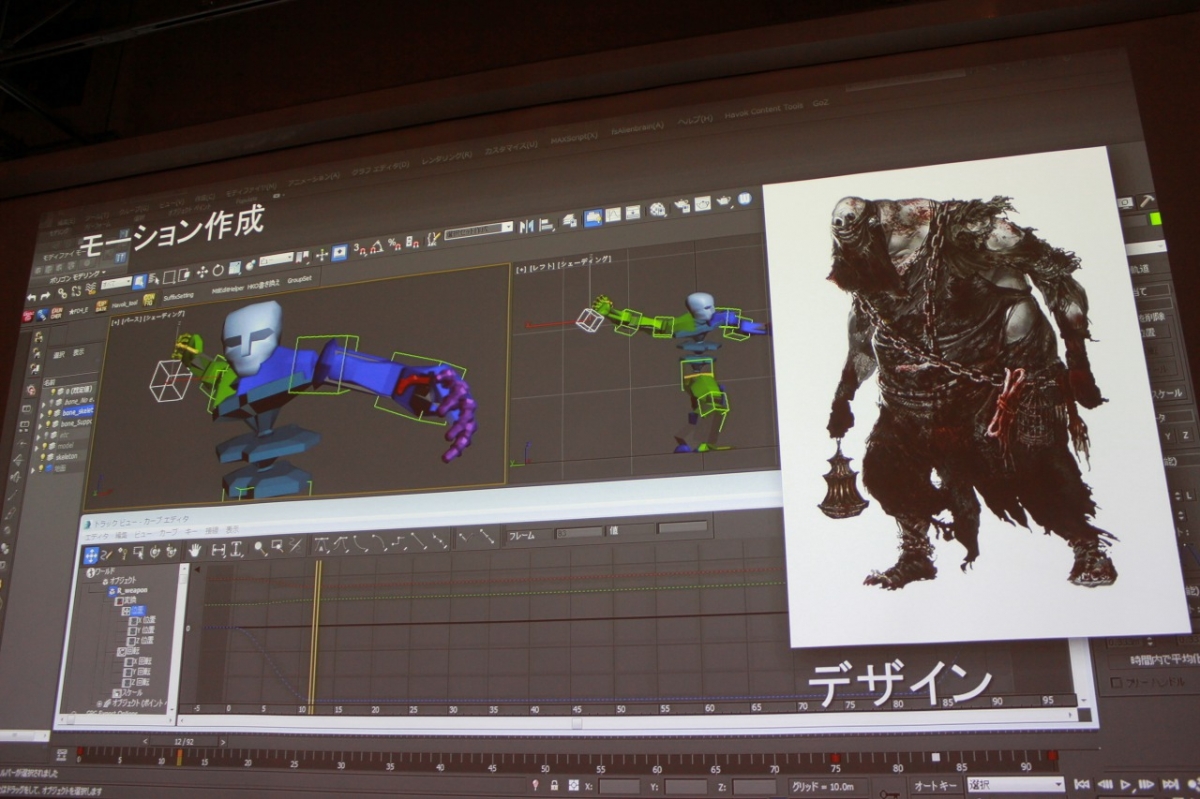Click the Redo arrow in main toolbar
The width and height of the screenshot is (1200, 799).
click(45, 296)
